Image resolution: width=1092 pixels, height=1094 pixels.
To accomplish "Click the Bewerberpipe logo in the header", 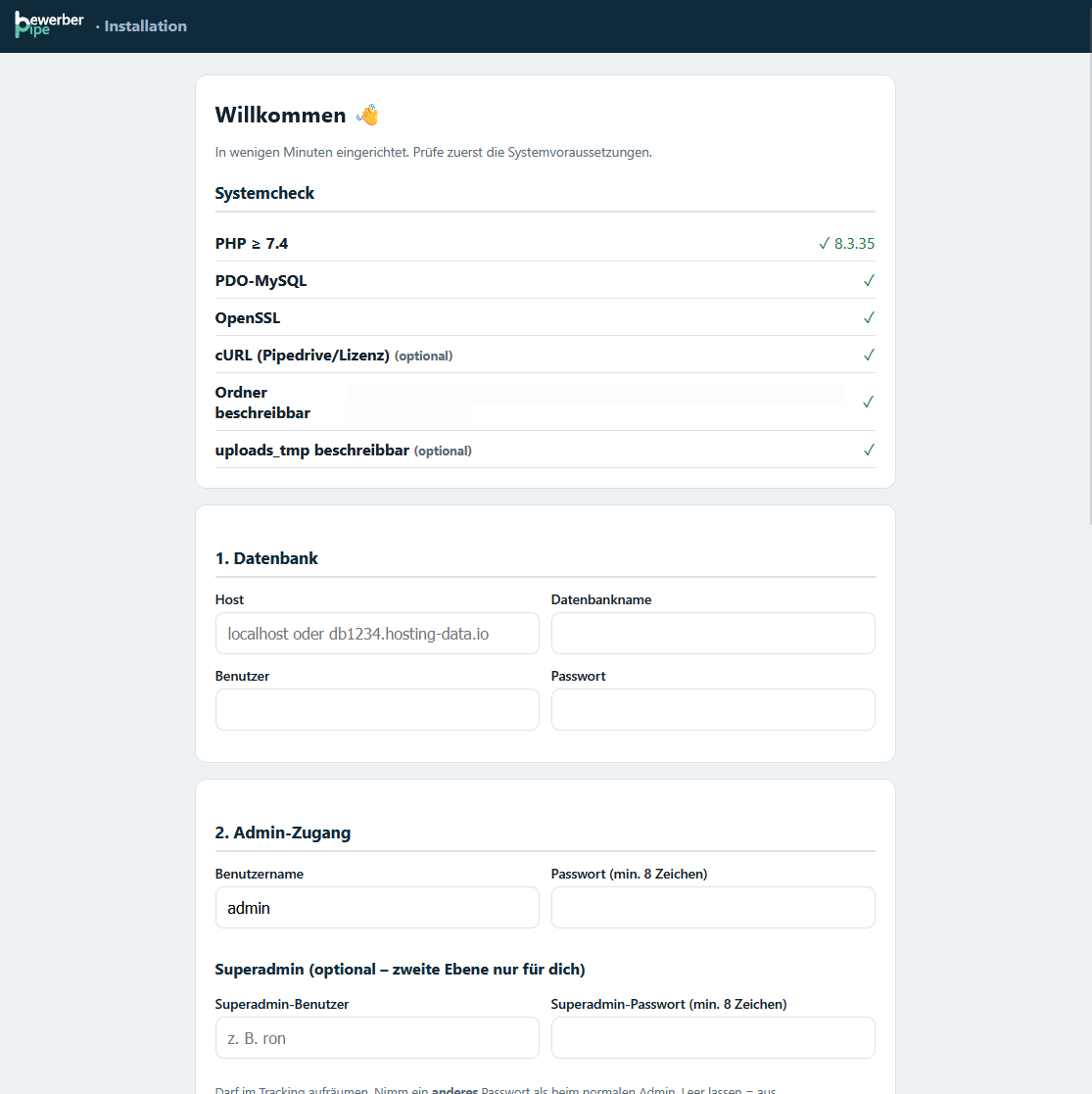I will 49,25.
